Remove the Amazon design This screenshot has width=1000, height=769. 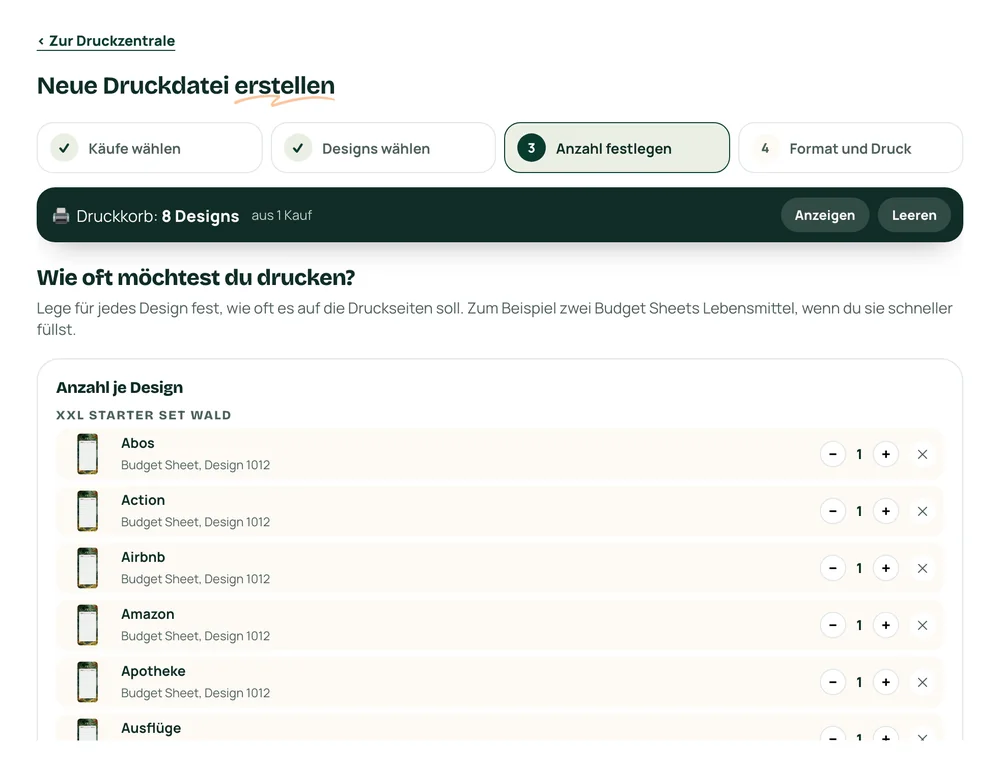pyautogui.click(x=922, y=625)
